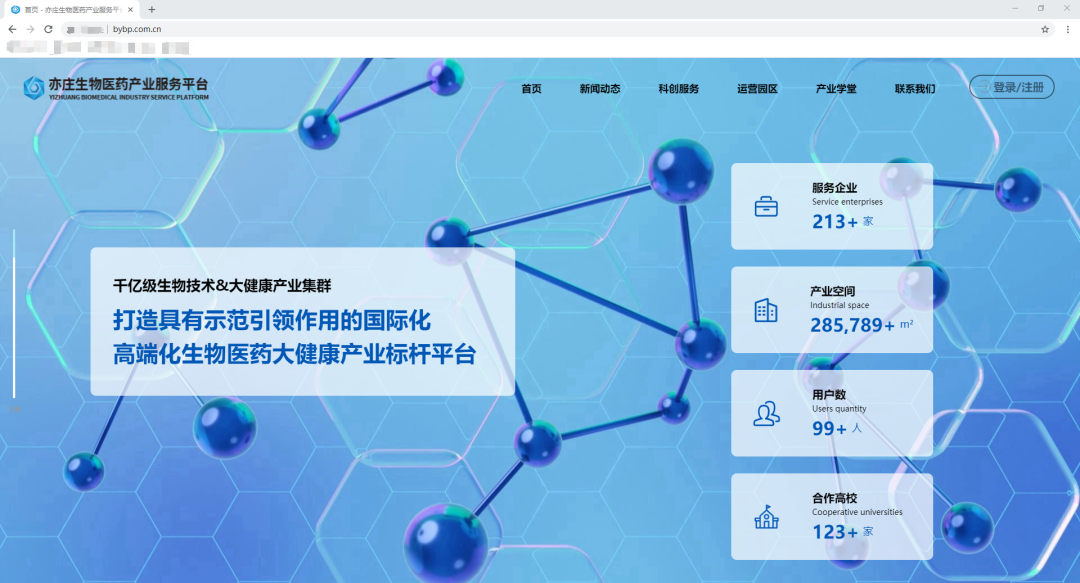Image resolution: width=1080 pixels, height=583 pixels.
Task: Click the building icon on 产业空间 card
Action: [x=766, y=310]
